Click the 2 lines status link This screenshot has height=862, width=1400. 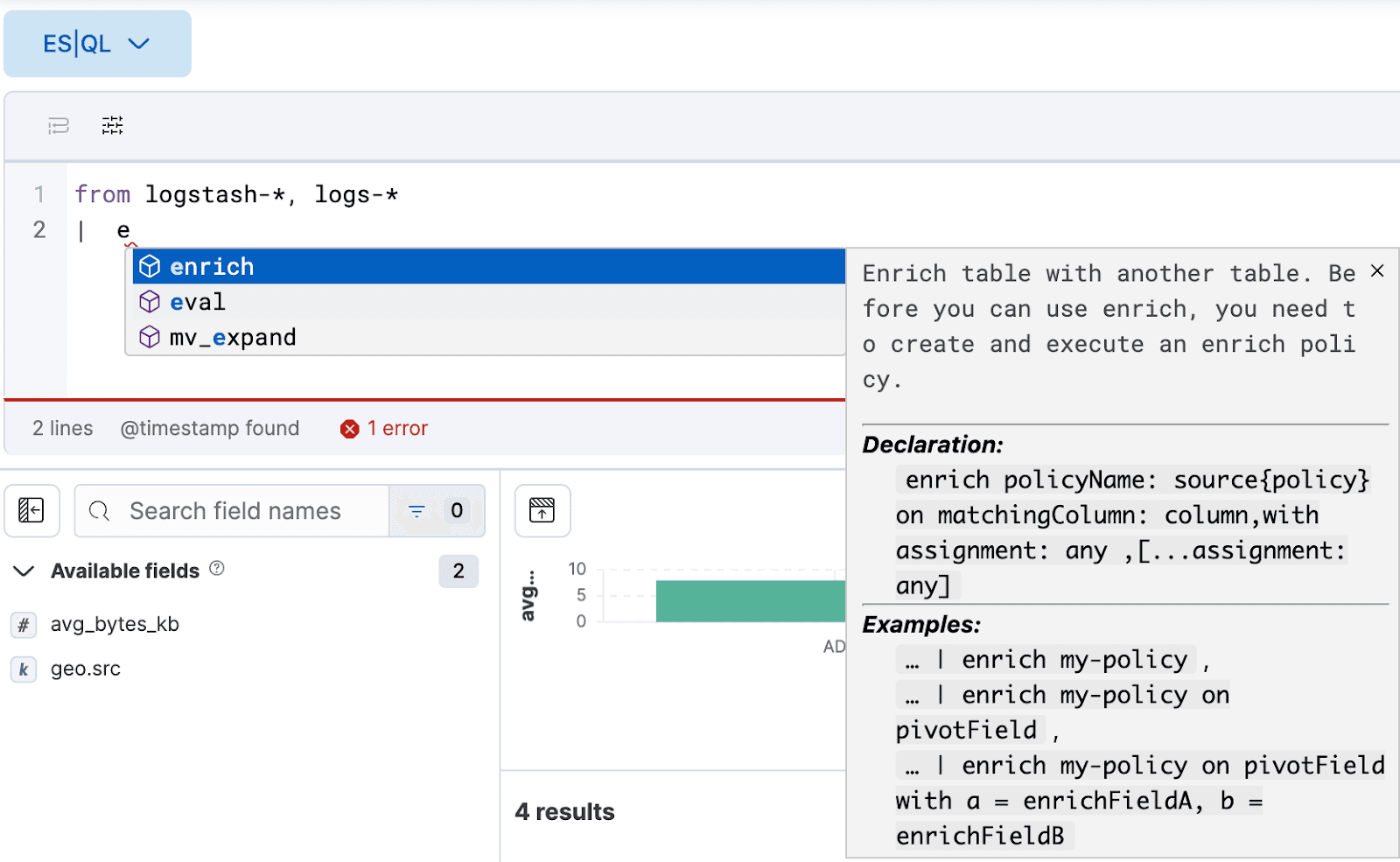coord(62,428)
